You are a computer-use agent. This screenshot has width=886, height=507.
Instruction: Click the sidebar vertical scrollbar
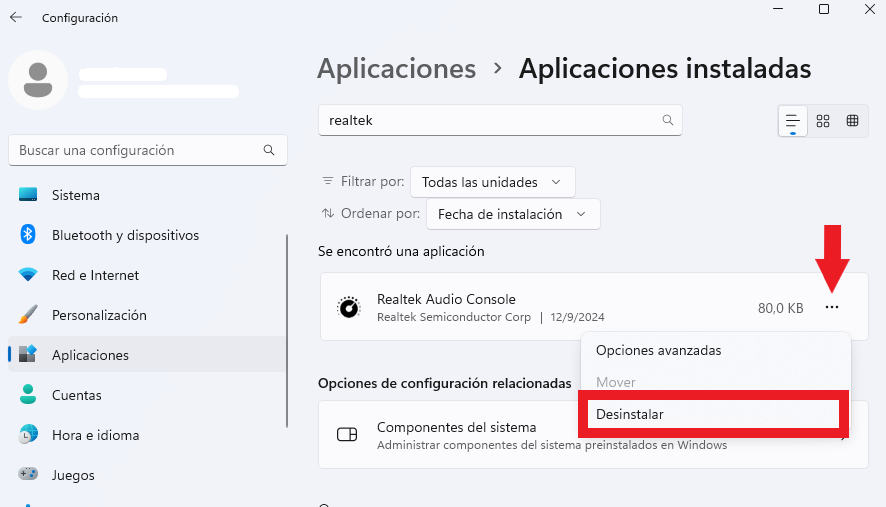point(287,331)
